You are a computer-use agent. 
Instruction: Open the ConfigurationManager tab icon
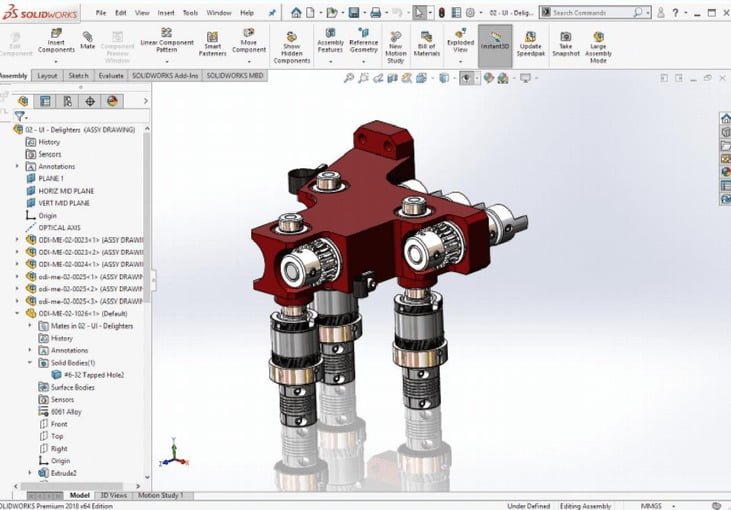pyautogui.click(x=68, y=101)
